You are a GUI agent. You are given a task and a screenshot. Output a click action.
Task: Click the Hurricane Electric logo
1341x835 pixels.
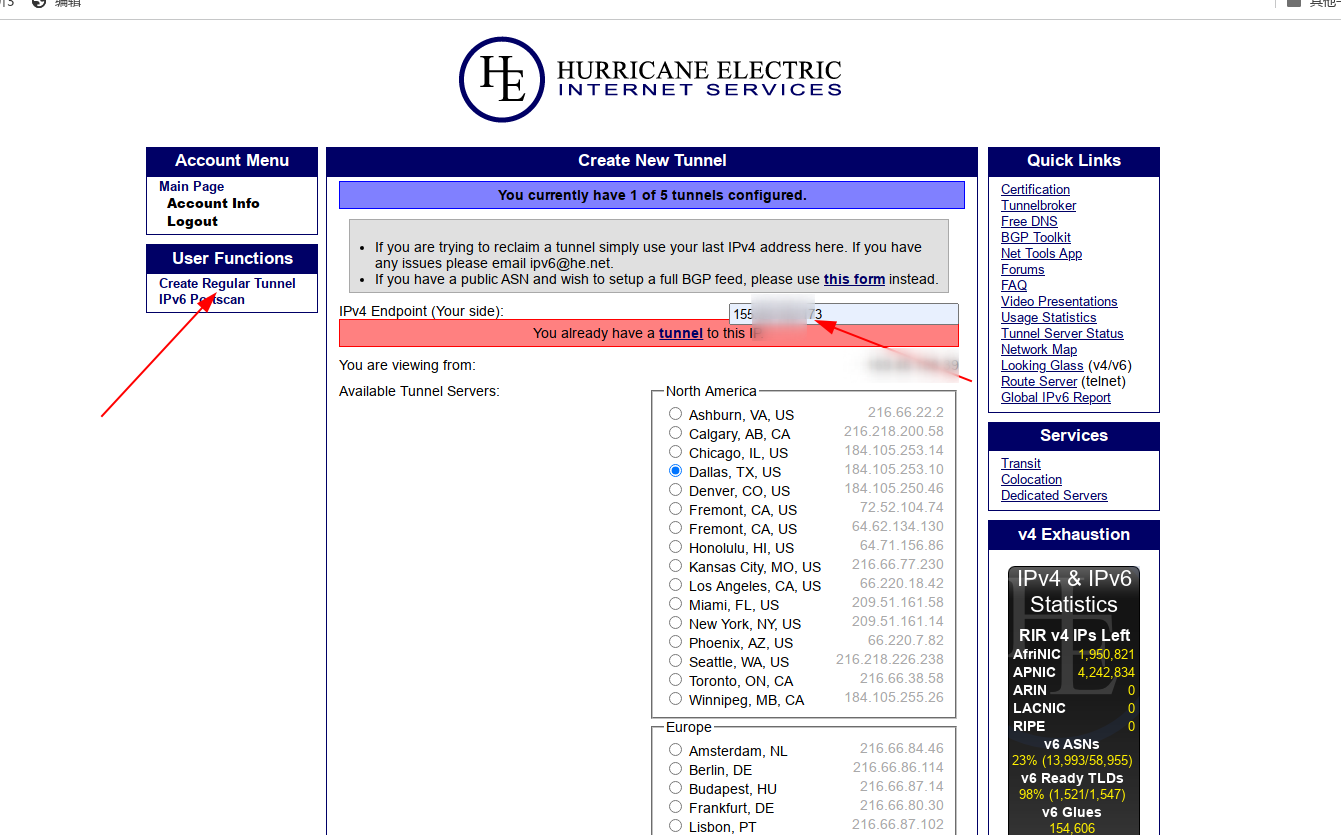click(x=651, y=79)
